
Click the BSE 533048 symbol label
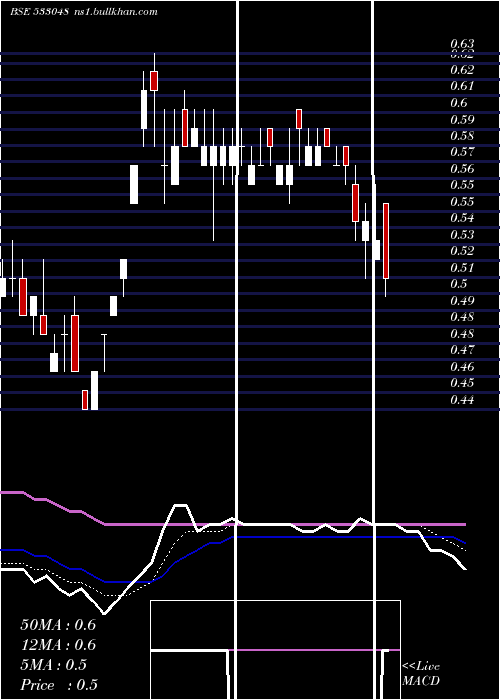tap(39, 12)
